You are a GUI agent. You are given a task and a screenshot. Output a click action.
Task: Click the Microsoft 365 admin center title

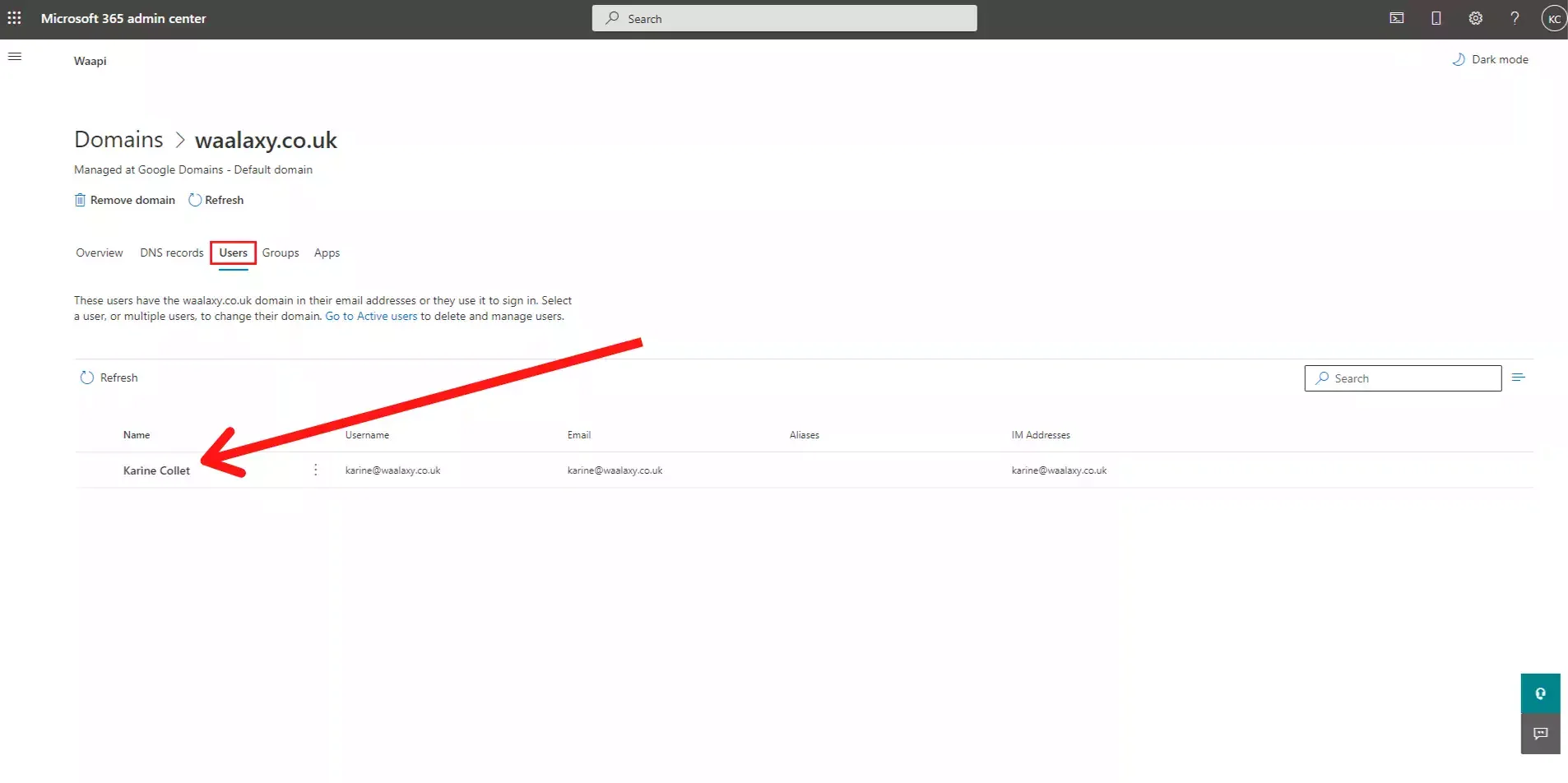point(123,18)
